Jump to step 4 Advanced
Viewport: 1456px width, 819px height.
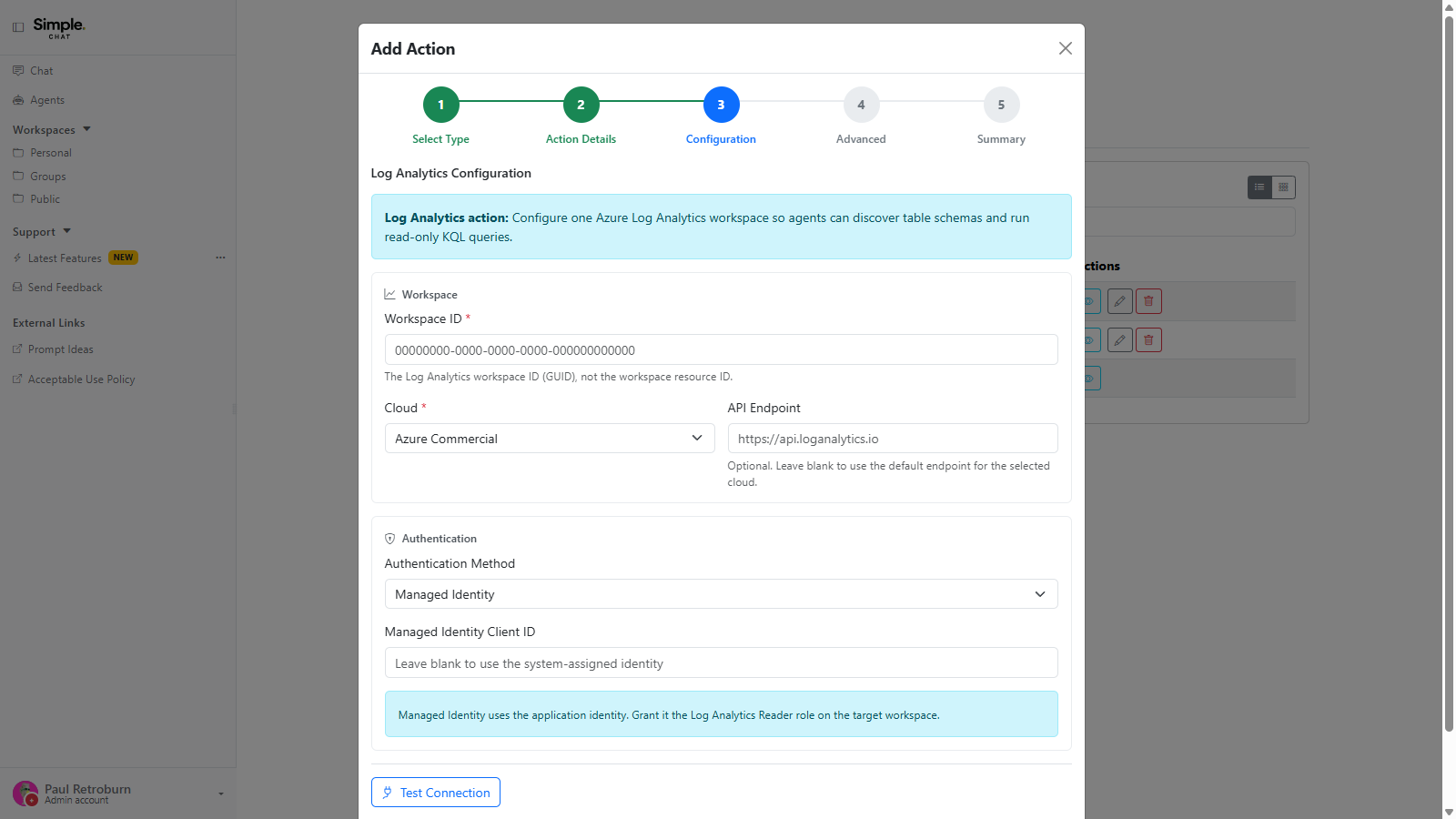coord(862,105)
